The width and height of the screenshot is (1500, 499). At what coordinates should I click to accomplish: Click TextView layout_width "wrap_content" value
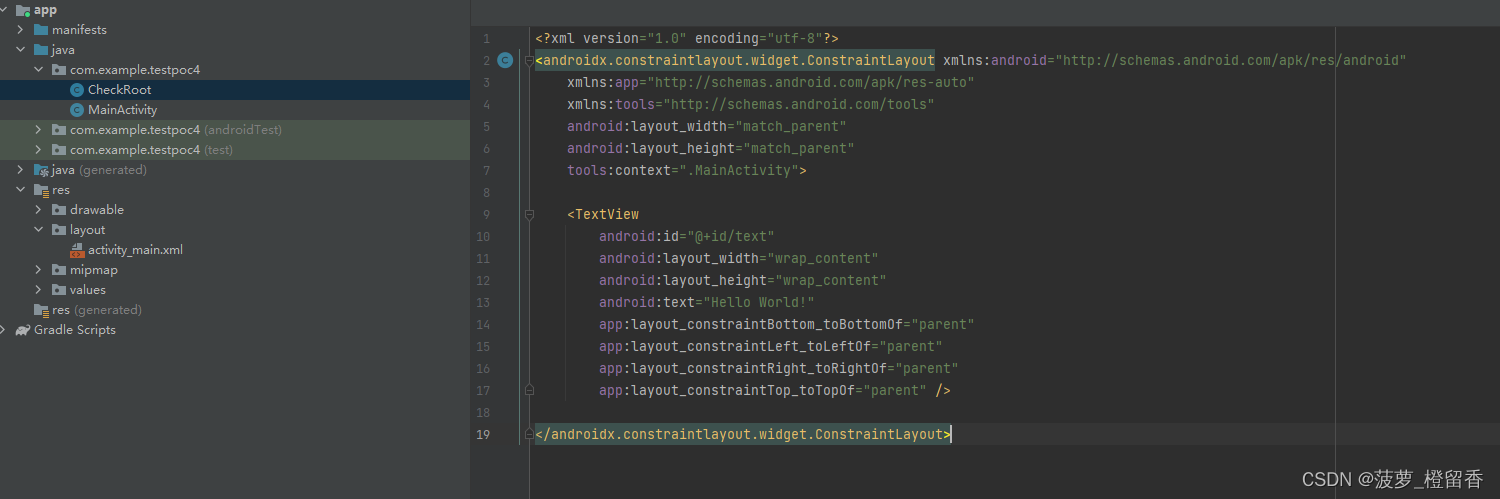point(823,258)
